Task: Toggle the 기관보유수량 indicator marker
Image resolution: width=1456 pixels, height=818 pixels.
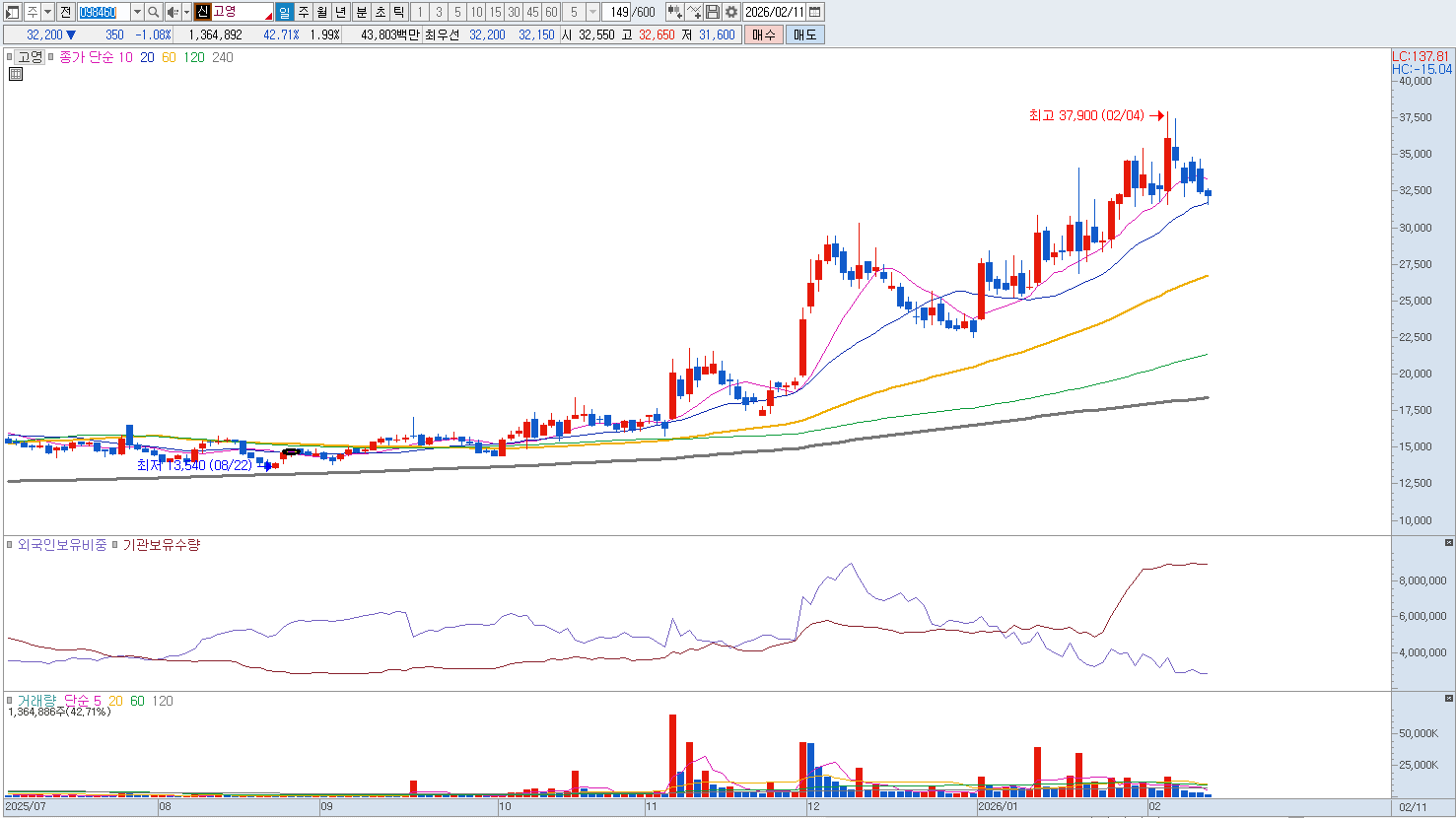Action: [x=115, y=545]
